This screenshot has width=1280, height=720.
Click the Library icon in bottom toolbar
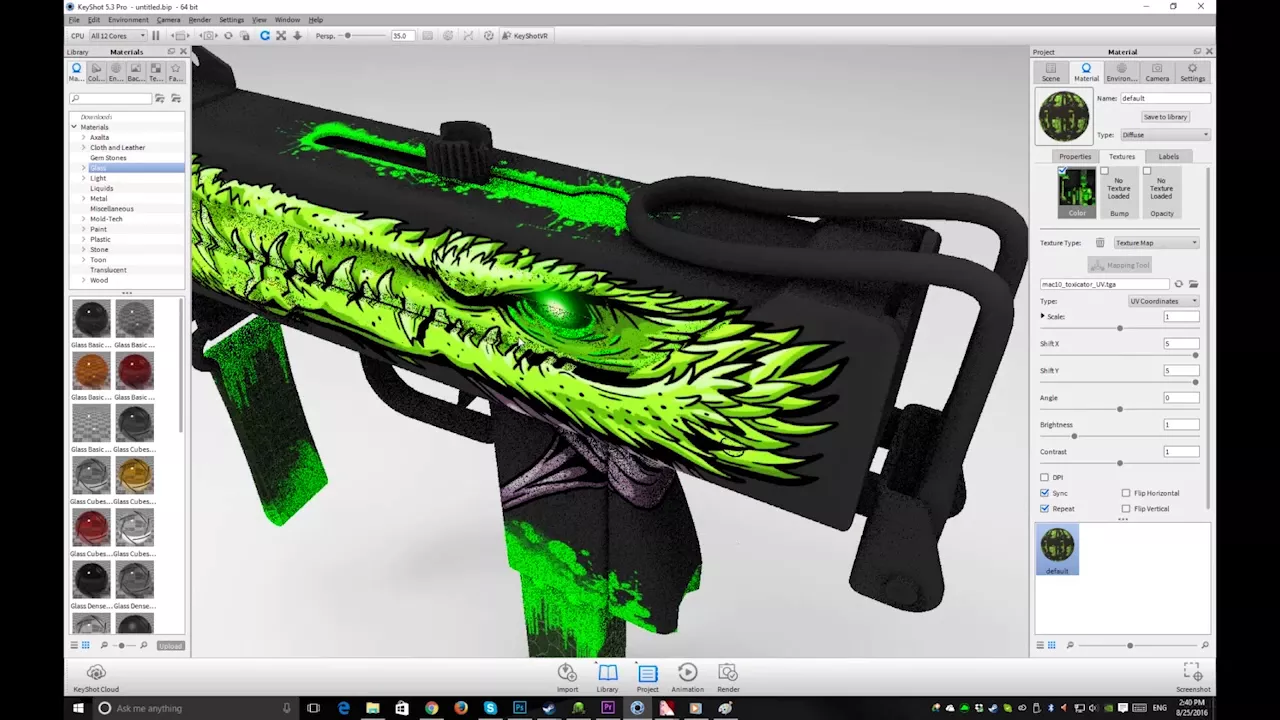(x=607, y=677)
